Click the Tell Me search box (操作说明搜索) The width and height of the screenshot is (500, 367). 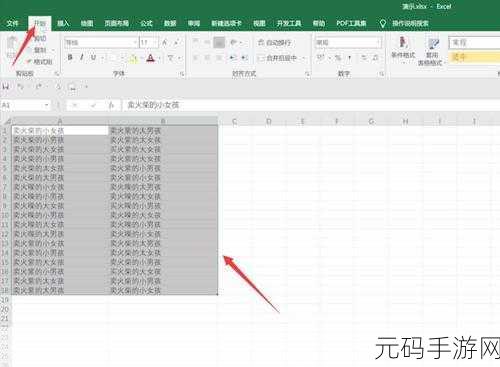pos(410,23)
